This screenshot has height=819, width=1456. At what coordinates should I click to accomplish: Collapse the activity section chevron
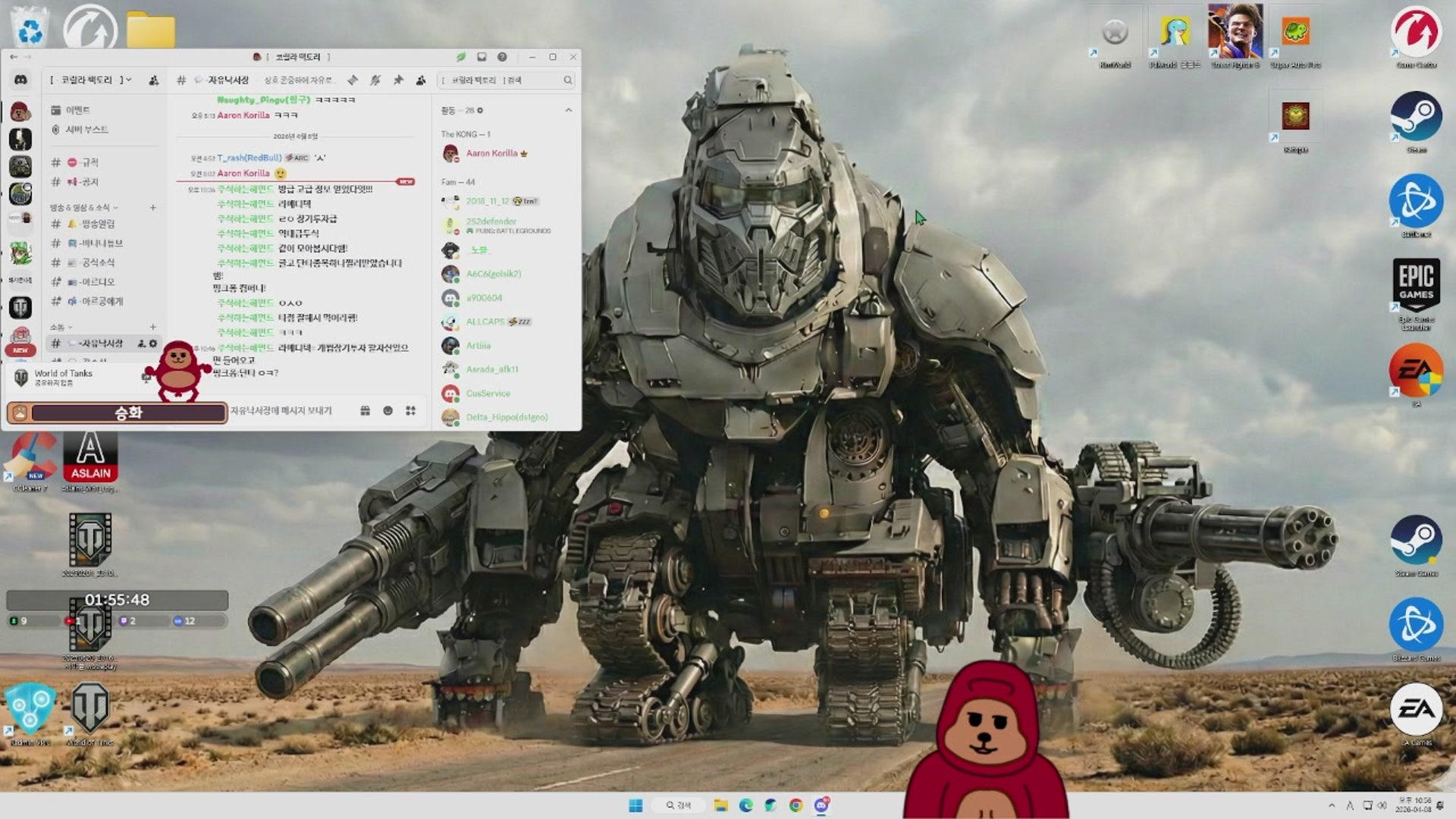click(568, 111)
